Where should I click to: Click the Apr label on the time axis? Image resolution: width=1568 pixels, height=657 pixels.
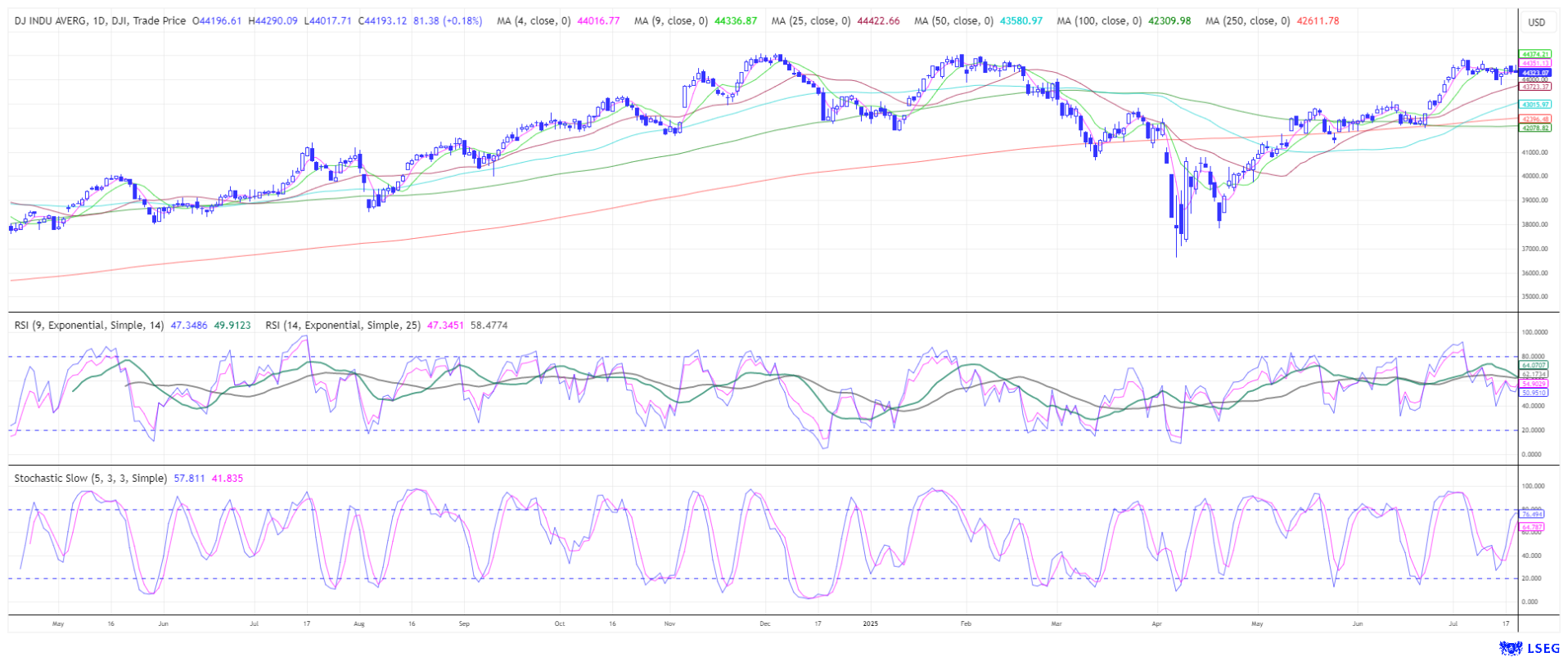tap(1156, 624)
